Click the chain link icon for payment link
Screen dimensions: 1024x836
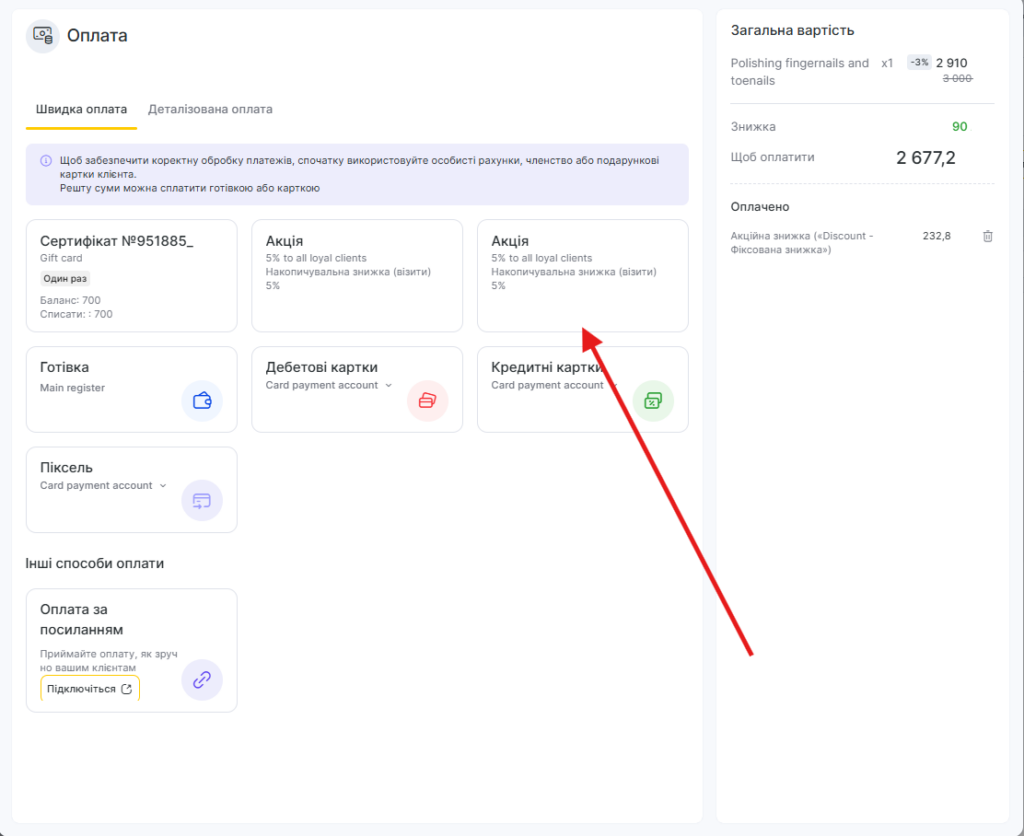pyautogui.click(x=202, y=680)
